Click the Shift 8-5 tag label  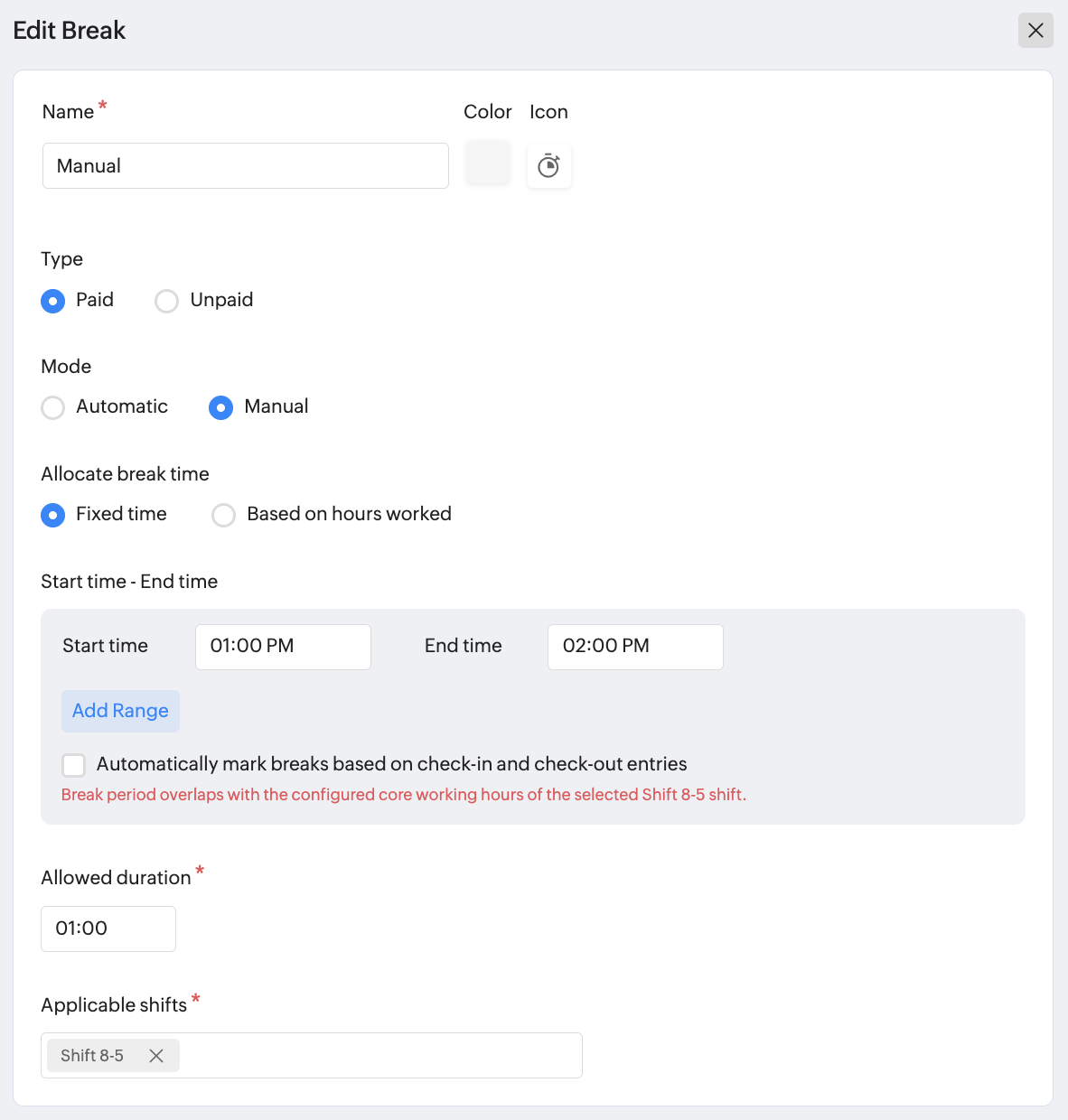click(92, 1056)
